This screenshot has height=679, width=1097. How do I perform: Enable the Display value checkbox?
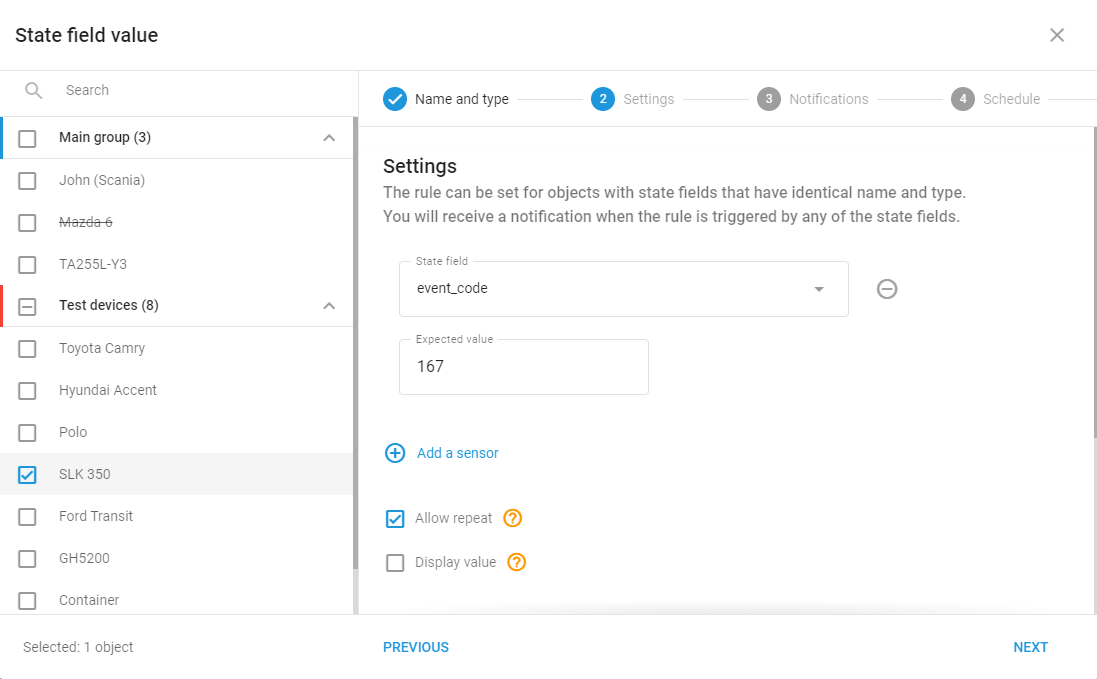(x=395, y=562)
